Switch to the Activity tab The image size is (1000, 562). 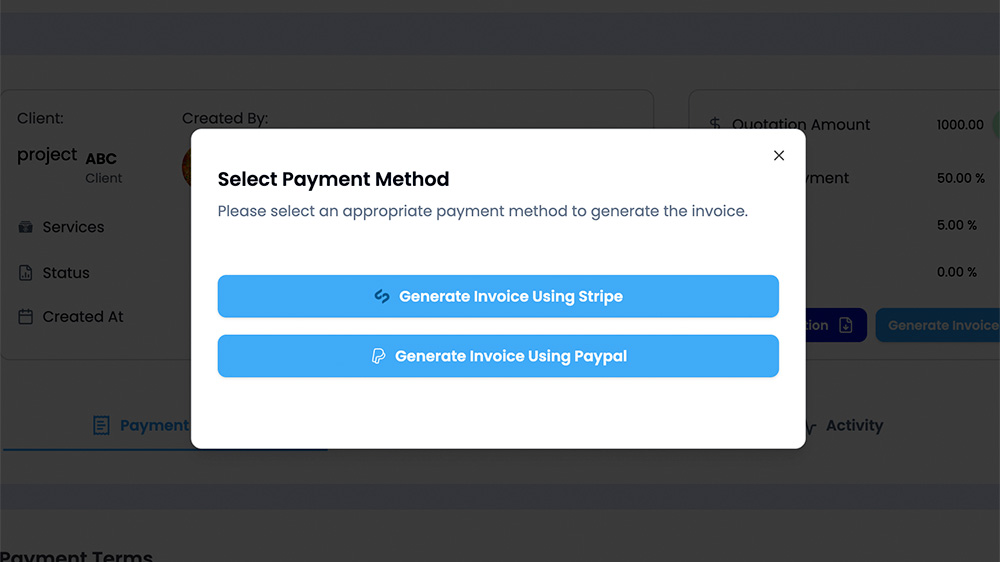coord(854,425)
